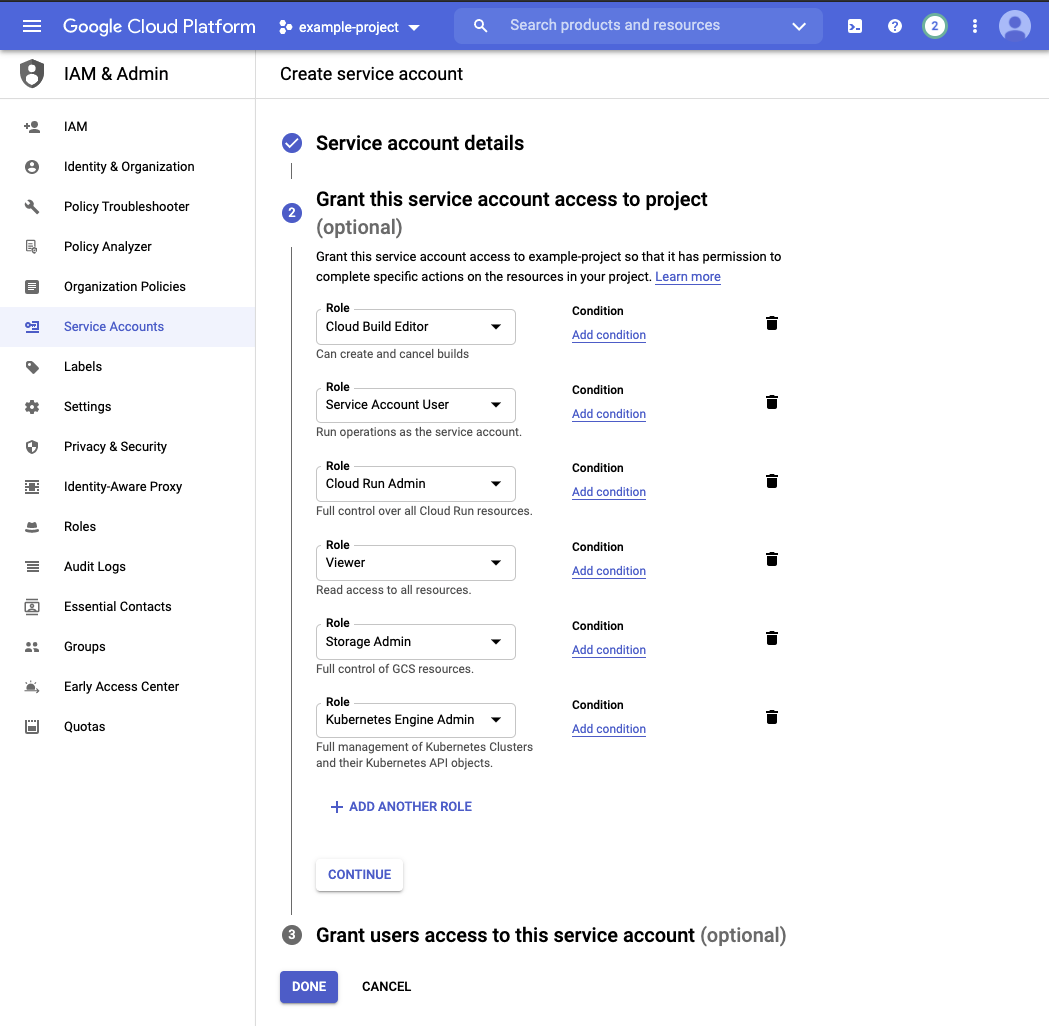Click the CONTINUE button

pyautogui.click(x=359, y=874)
